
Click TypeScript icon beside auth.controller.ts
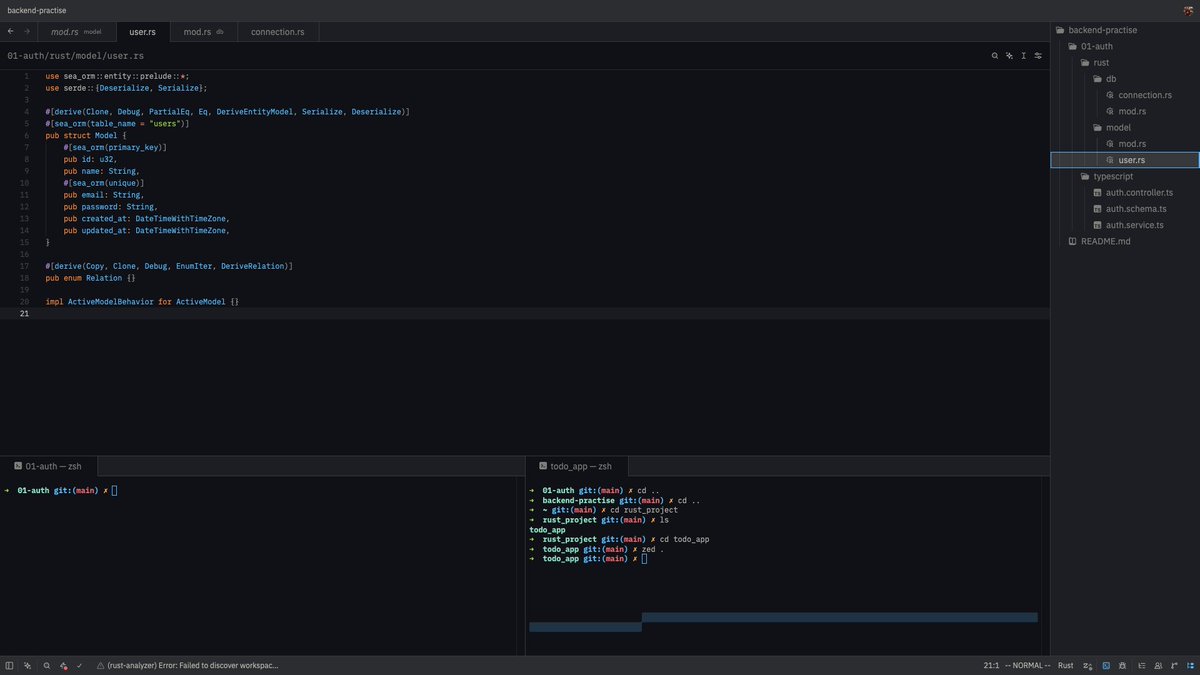point(1097,192)
